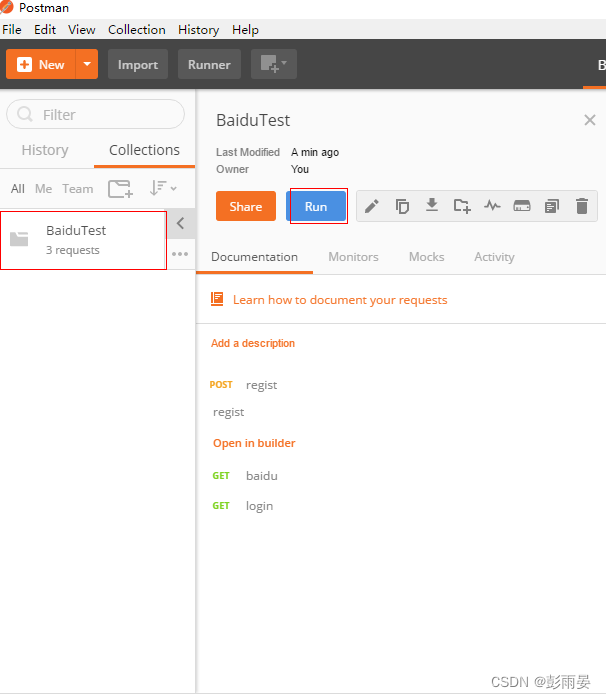Click the publish docs icon in BaiduTest toolbar
Screen dimensions: 606x699
point(552,206)
